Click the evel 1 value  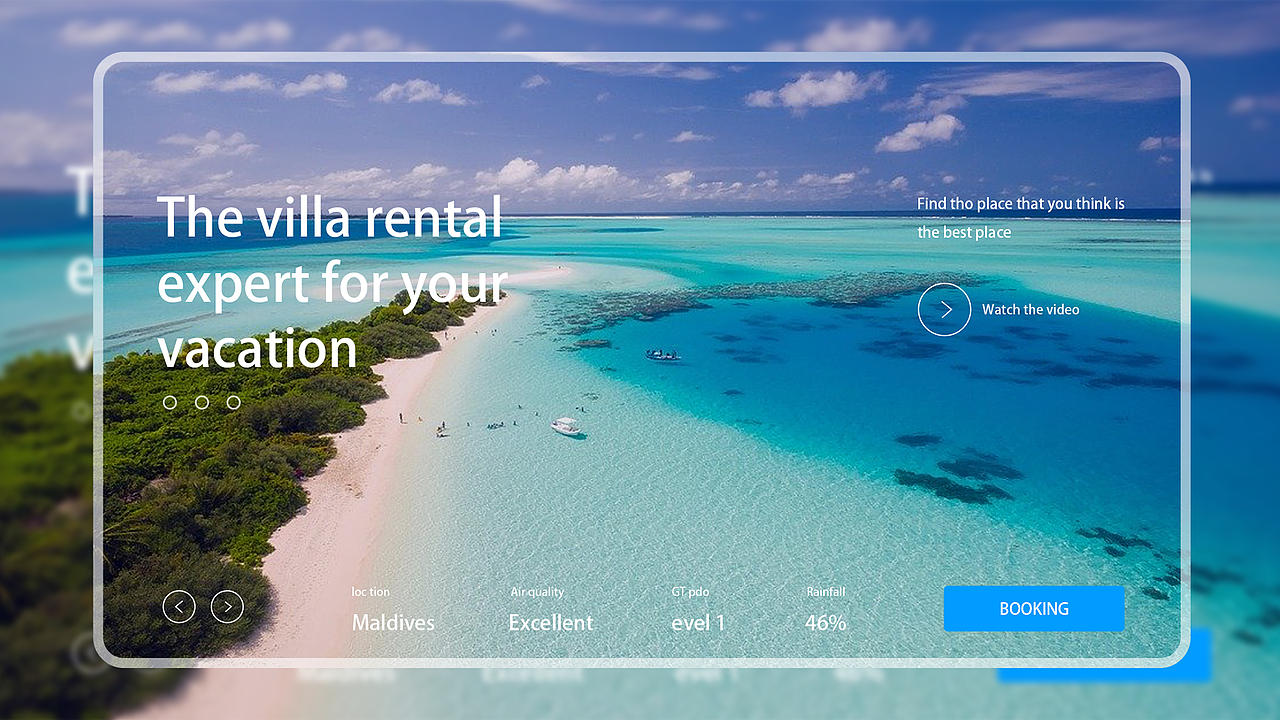[x=698, y=622]
